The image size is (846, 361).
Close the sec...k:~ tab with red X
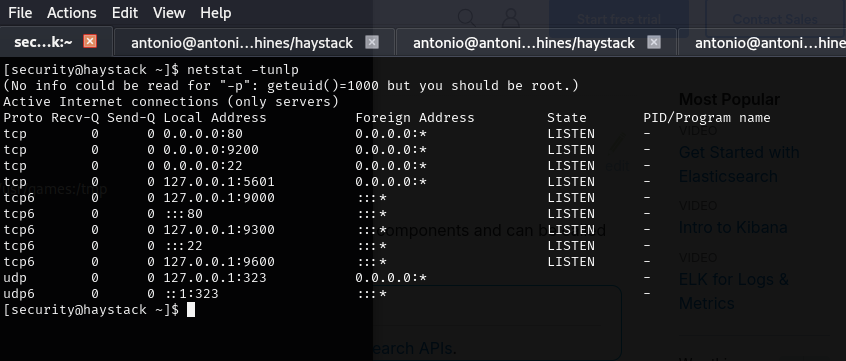point(90,42)
